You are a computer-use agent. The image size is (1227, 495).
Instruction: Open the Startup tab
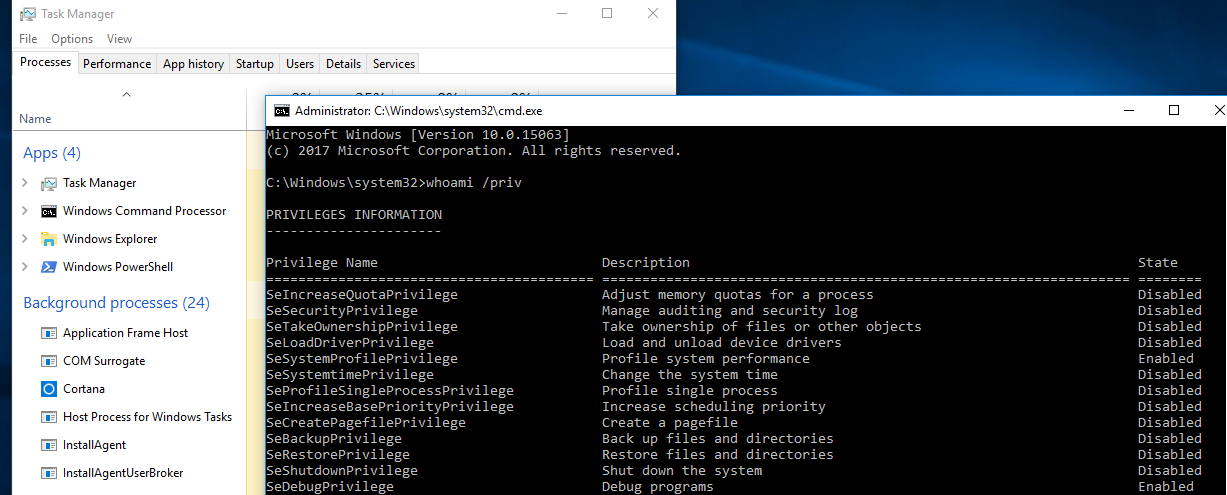point(255,64)
